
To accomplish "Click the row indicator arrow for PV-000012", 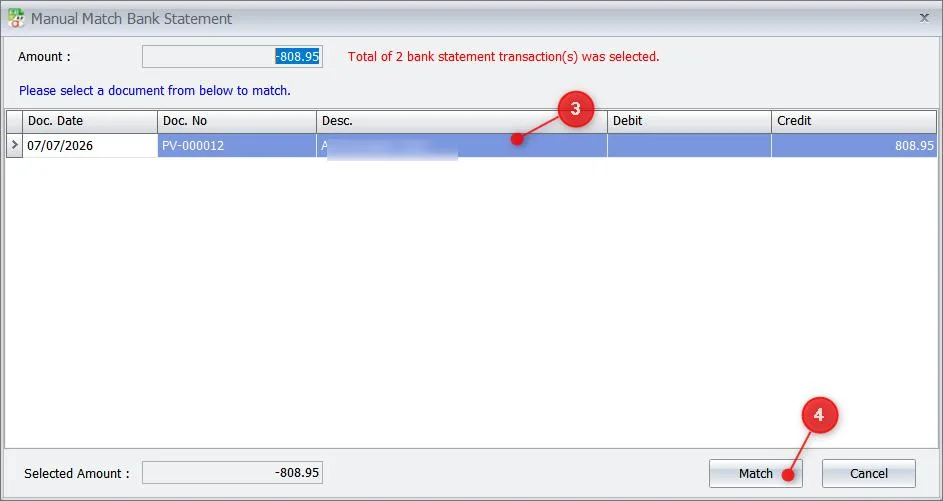I will tap(14, 146).
